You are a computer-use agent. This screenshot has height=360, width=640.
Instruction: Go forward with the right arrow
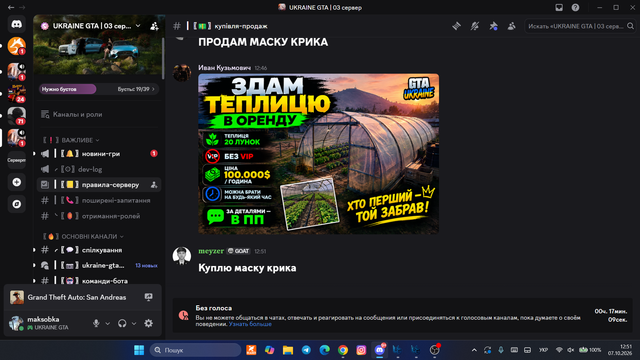point(22,7)
